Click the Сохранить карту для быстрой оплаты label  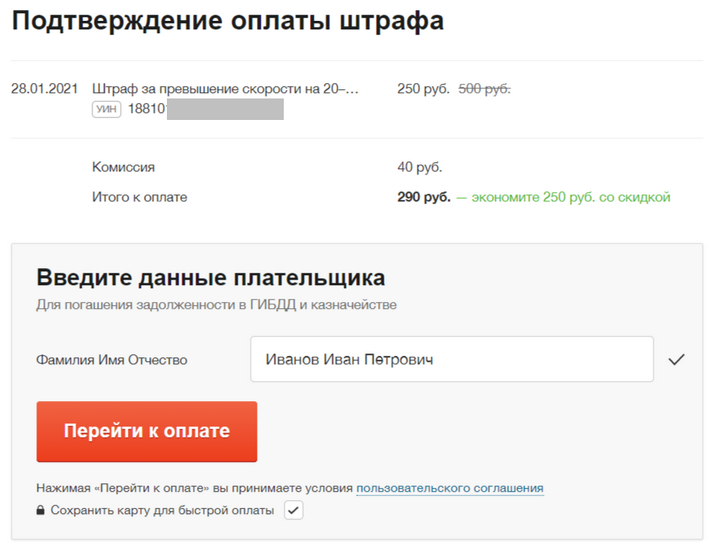162,510
